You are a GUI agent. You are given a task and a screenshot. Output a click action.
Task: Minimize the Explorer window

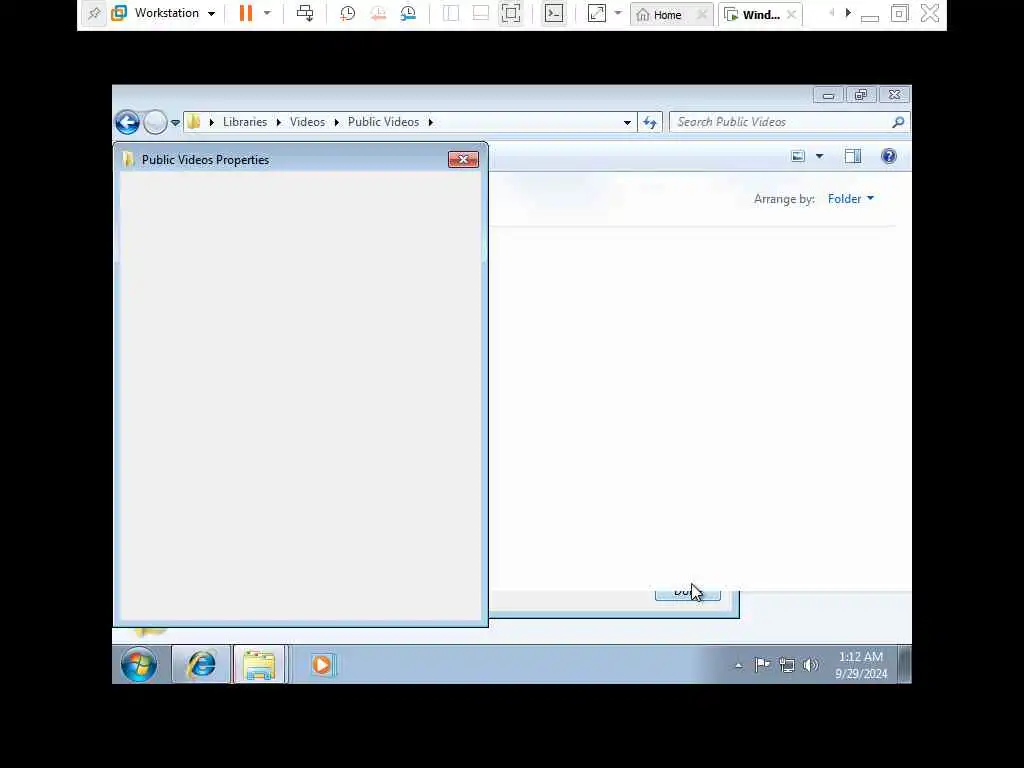click(828, 95)
